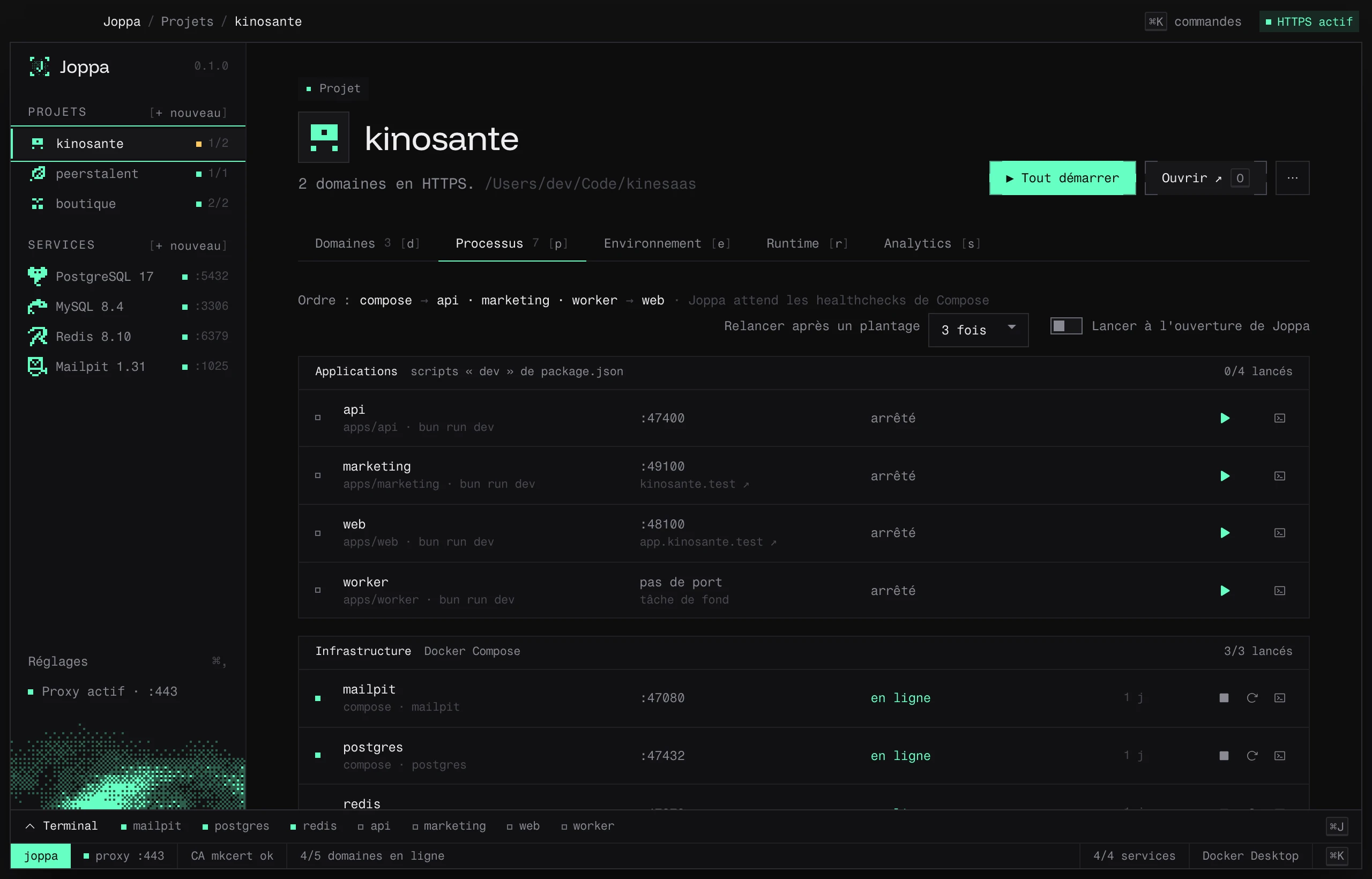Click the joppa status bar badge
Screen dimensions: 1372x879
pyautogui.click(x=41, y=855)
